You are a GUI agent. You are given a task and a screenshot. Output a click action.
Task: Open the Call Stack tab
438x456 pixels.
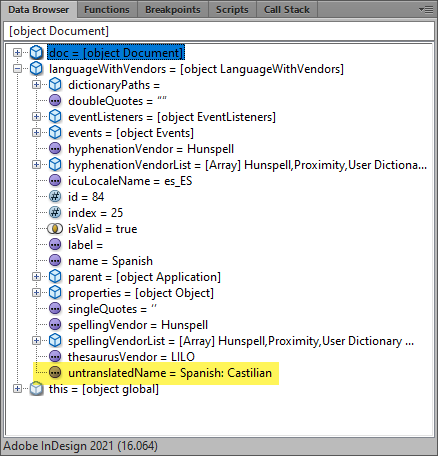tap(287, 10)
